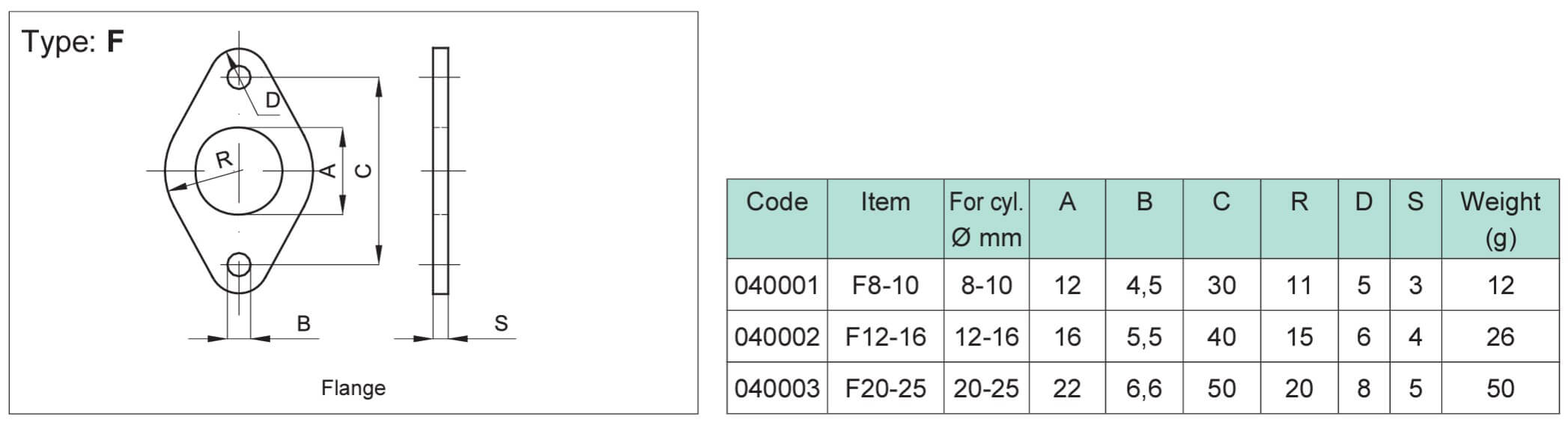
Task: Click code cell 040002
Action: [x=777, y=337]
